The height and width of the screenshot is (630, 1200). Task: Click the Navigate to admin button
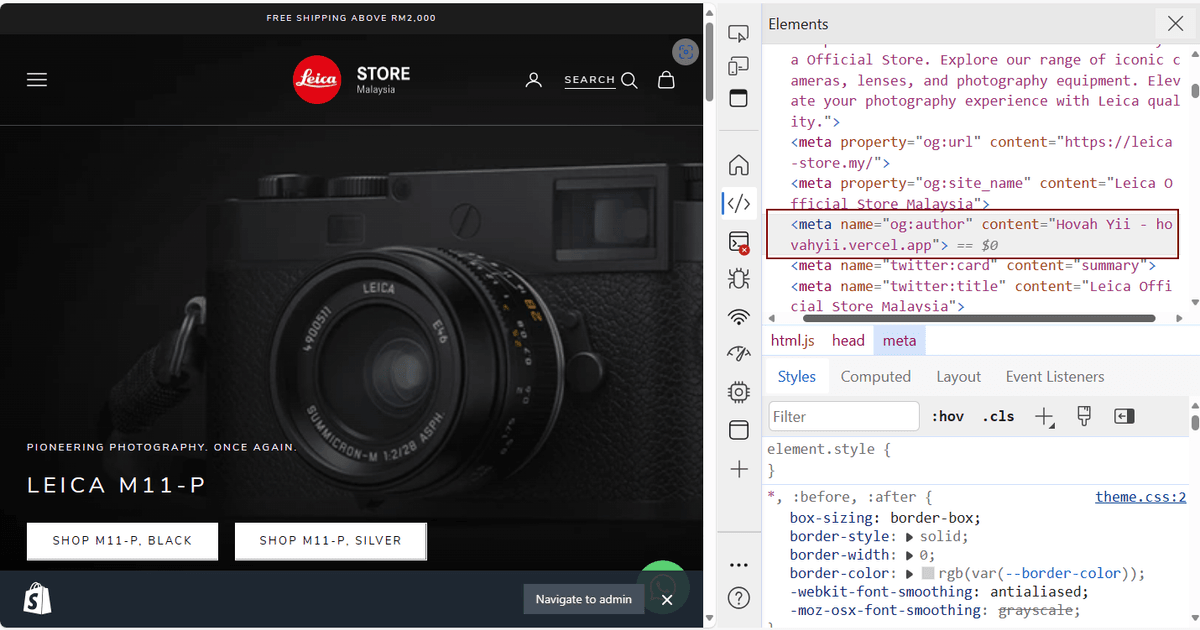pyautogui.click(x=583, y=599)
